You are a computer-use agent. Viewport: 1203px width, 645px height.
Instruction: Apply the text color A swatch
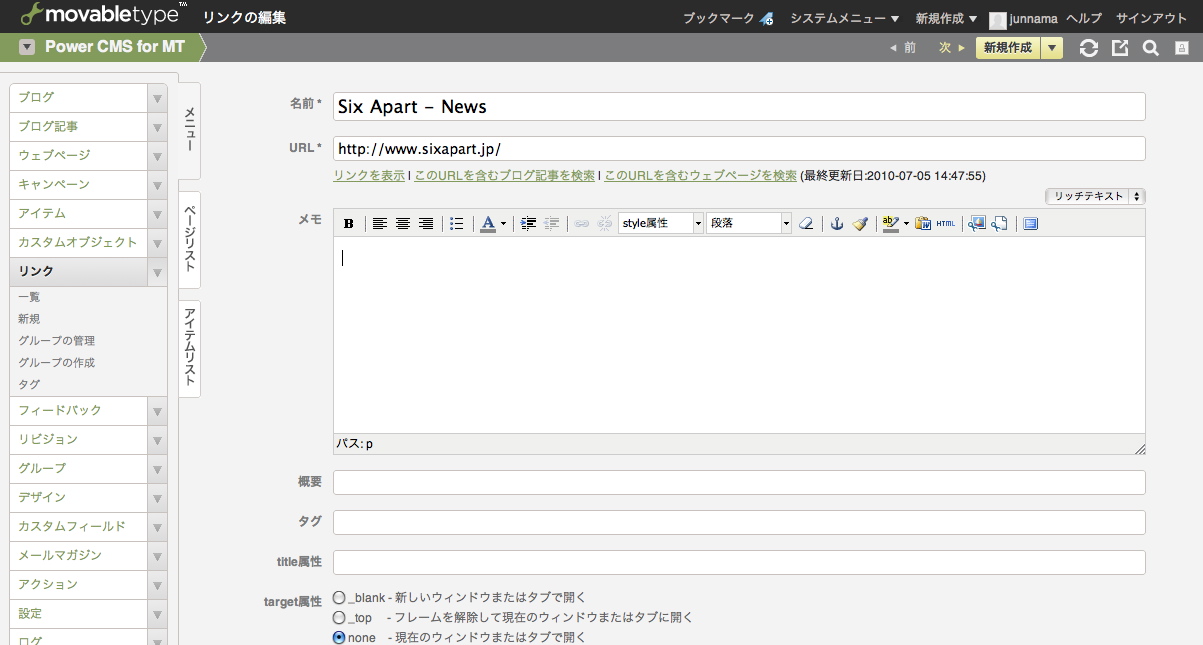pyautogui.click(x=488, y=223)
